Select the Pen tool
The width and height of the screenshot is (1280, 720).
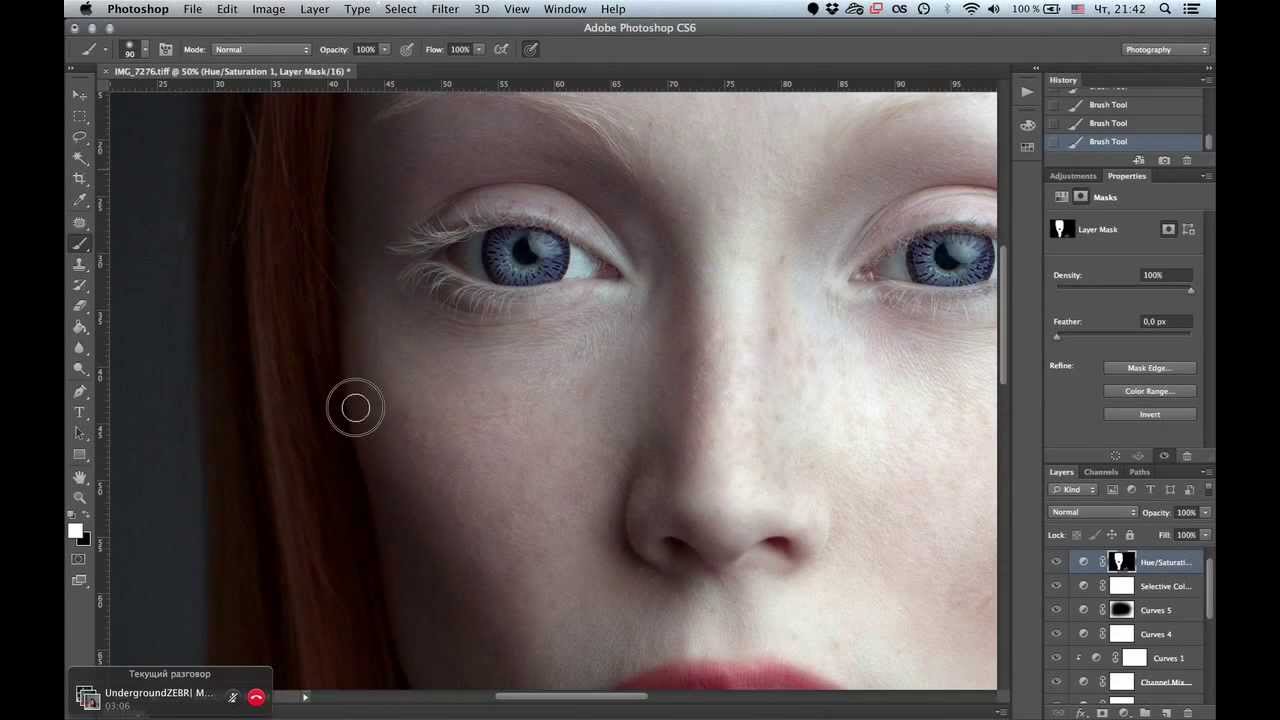click(80, 391)
